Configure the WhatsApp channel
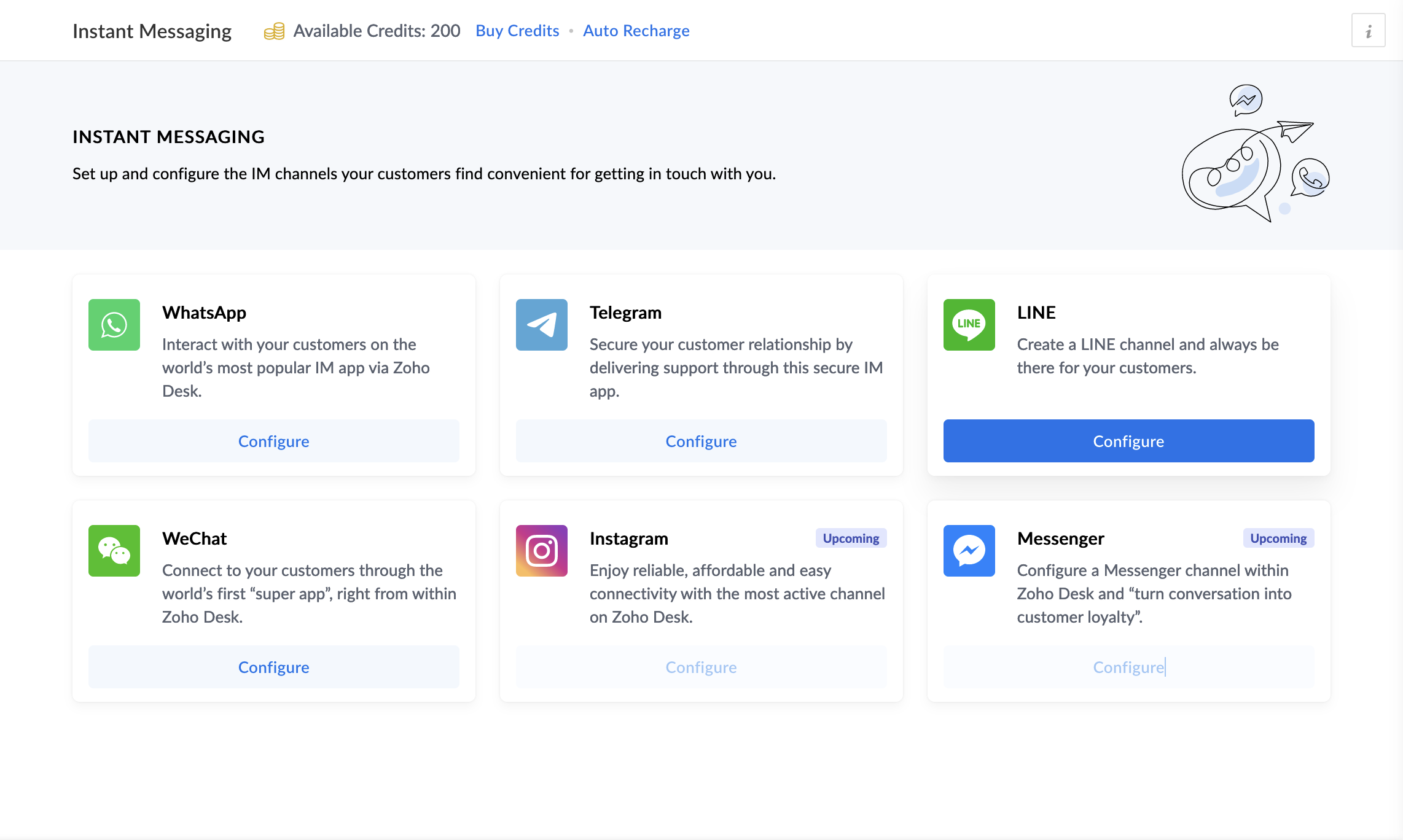The width and height of the screenshot is (1403, 840). pos(273,441)
